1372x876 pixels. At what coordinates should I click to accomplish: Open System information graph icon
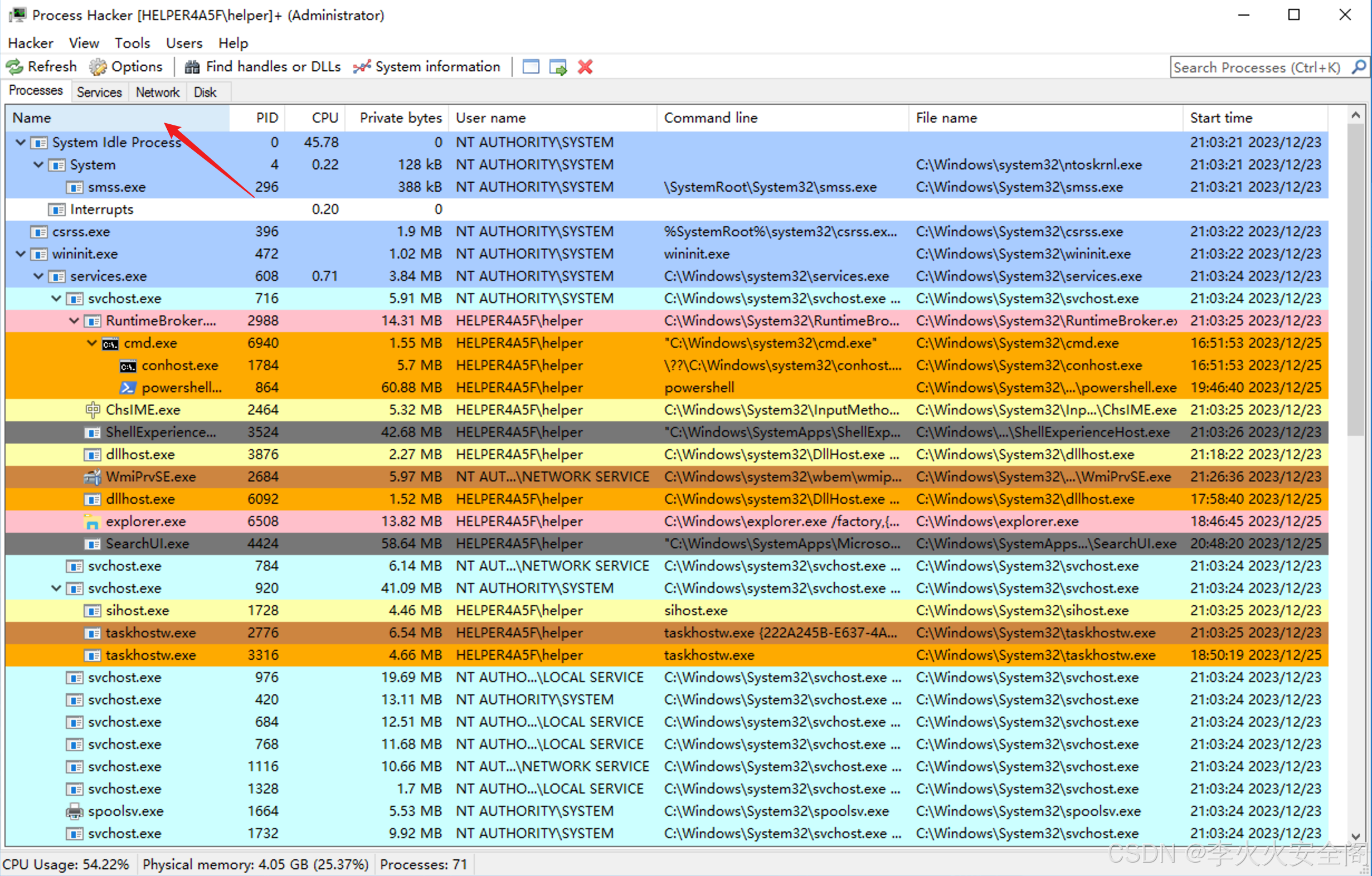pos(362,67)
